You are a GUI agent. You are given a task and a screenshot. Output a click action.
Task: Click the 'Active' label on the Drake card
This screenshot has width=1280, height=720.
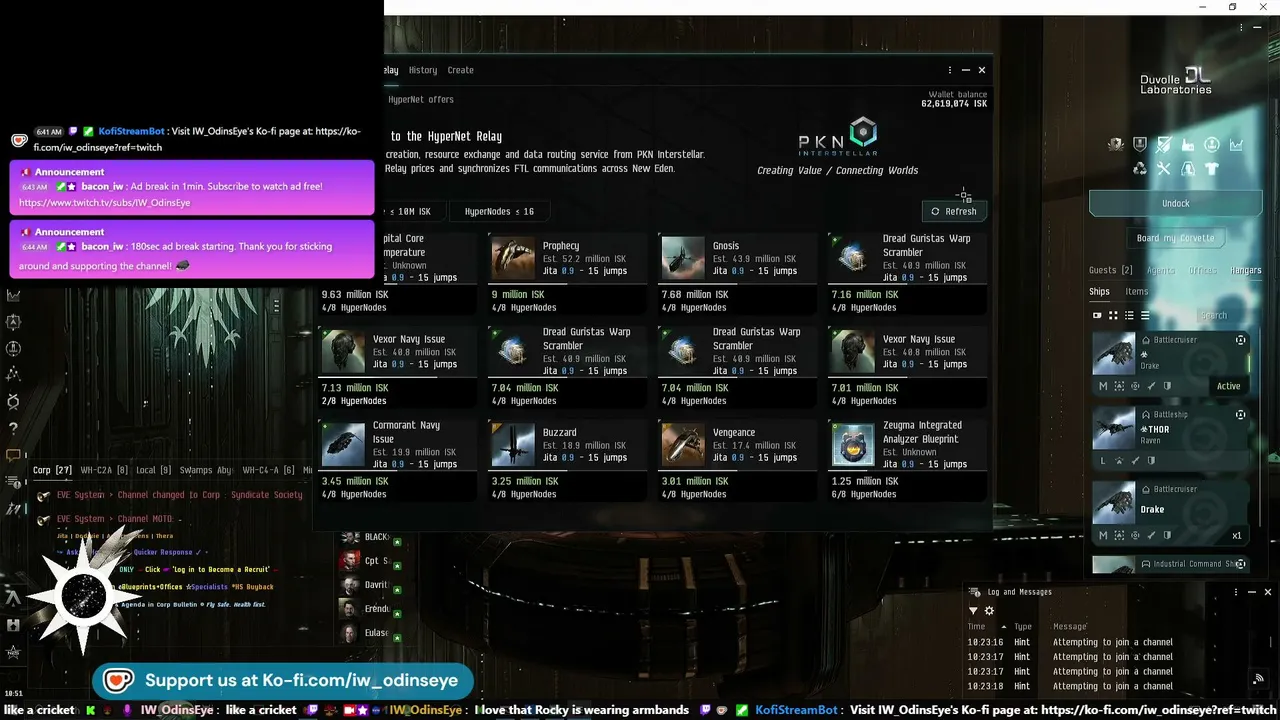click(x=1228, y=386)
